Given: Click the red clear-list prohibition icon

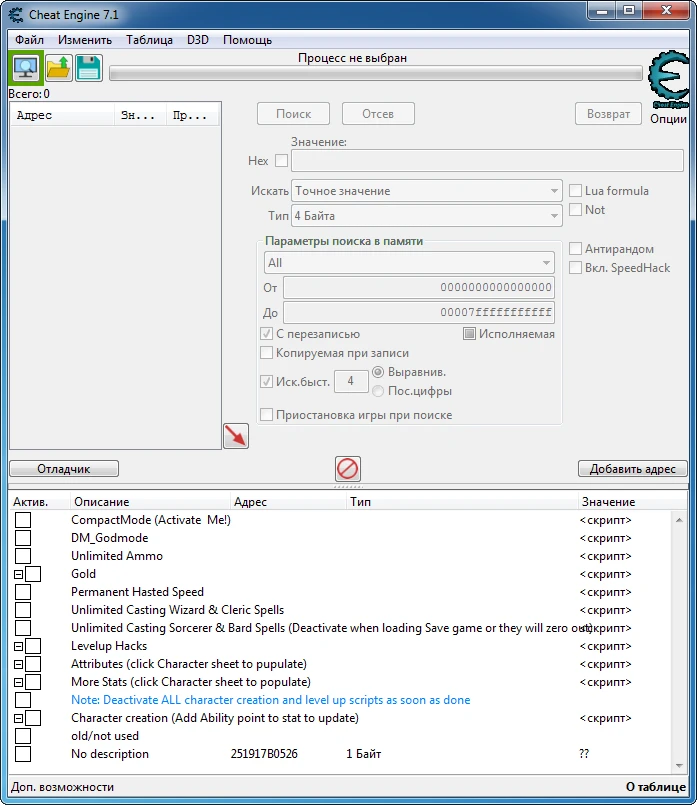Looking at the screenshot, I should (x=347, y=468).
